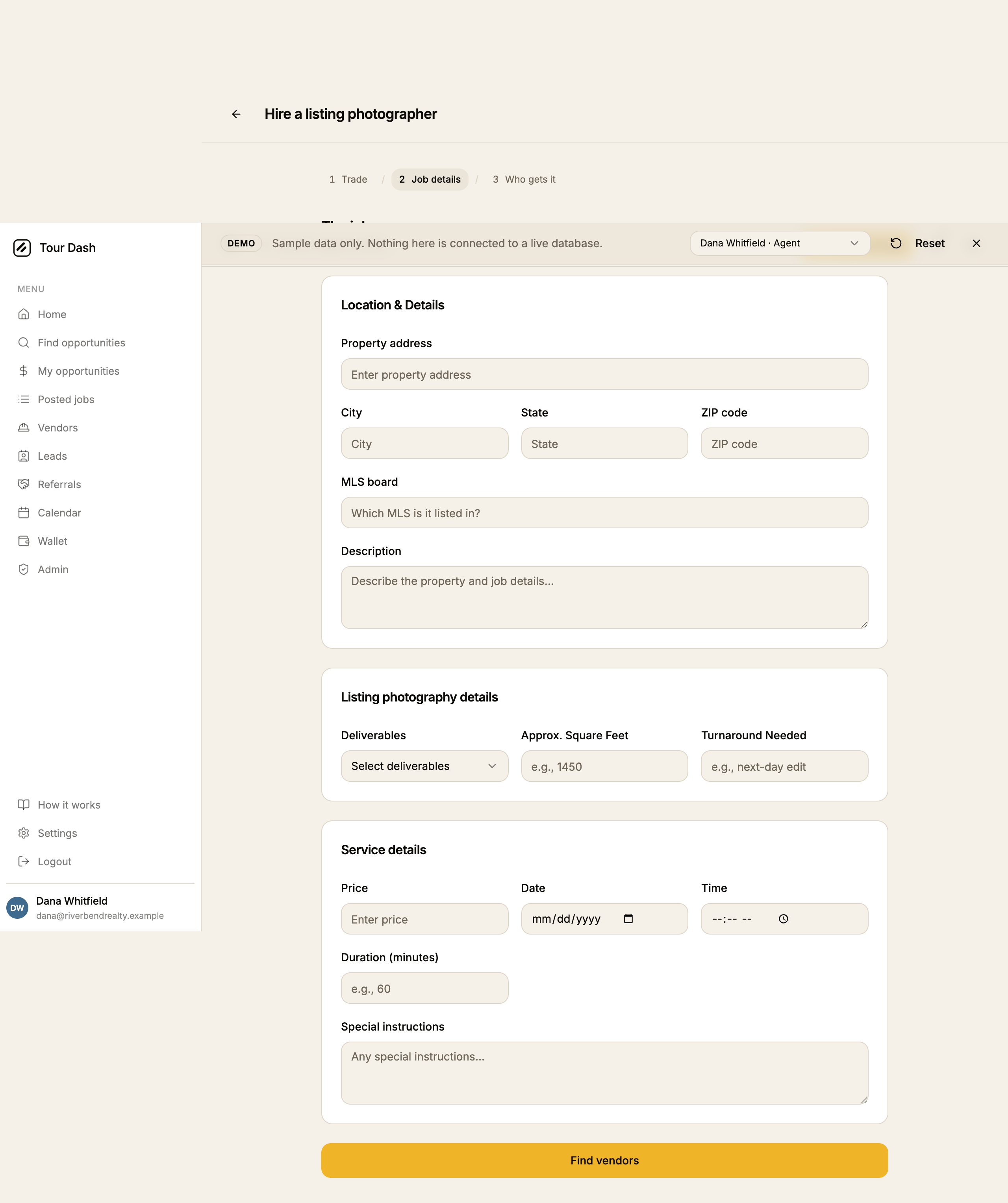This screenshot has width=1008, height=1203.
Task: Click the My opportunities dollar icon
Action: pyautogui.click(x=24, y=371)
